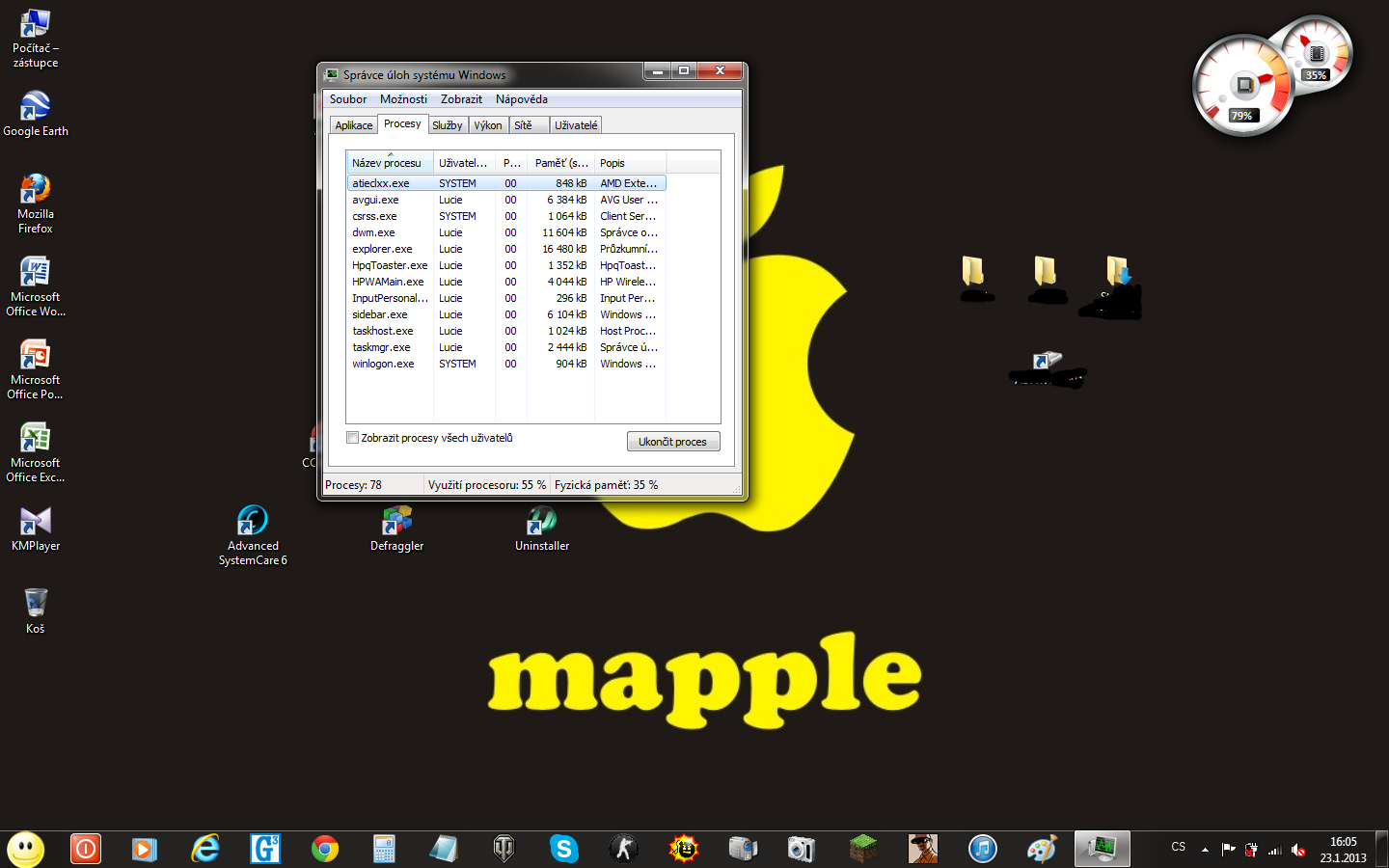Switch to the Služby tab
Screen dimensions: 1389x868
click(x=448, y=125)
